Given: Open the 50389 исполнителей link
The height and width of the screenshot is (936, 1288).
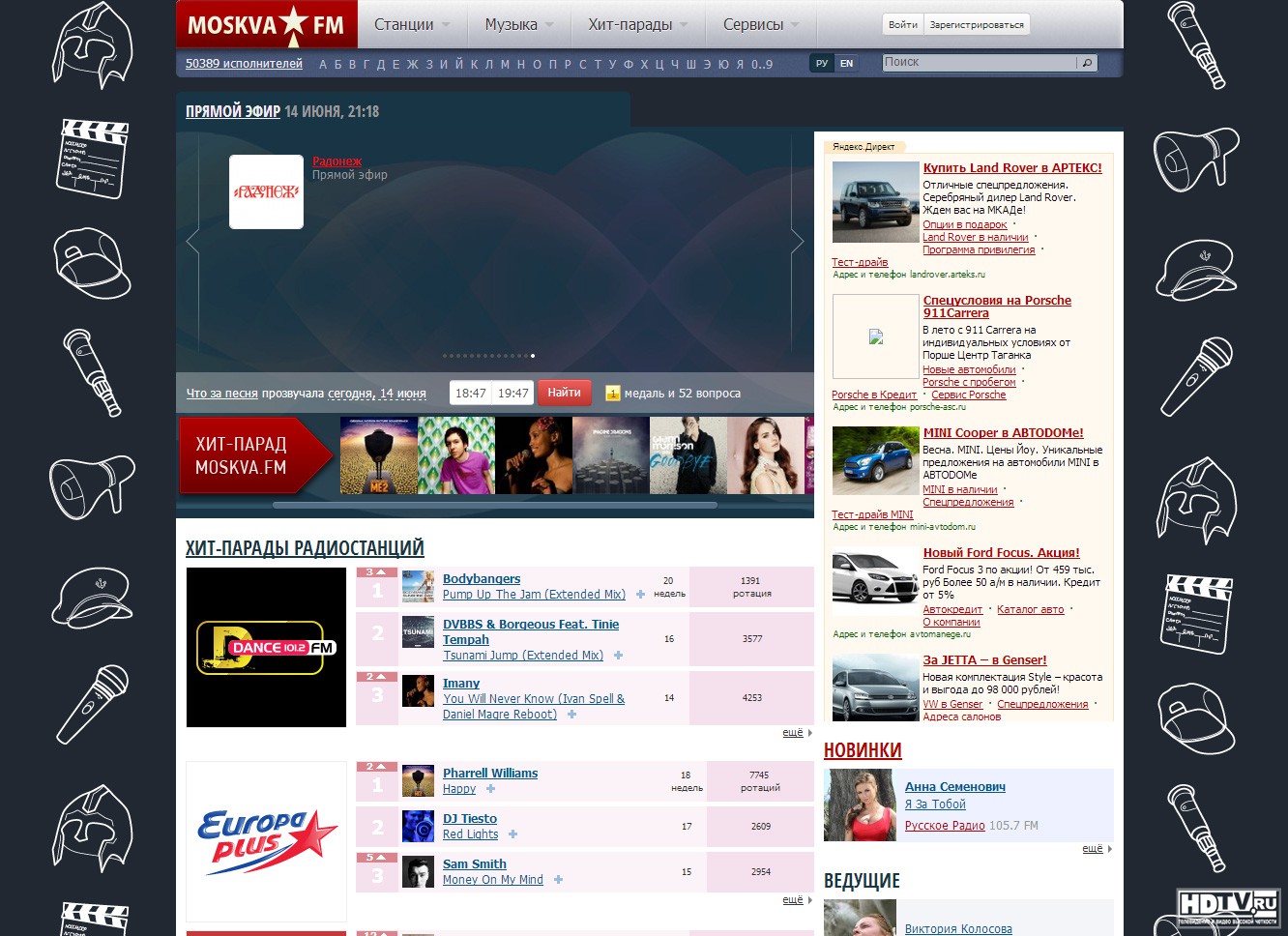Looking at the screenshot, I should [x=244, y=64].
